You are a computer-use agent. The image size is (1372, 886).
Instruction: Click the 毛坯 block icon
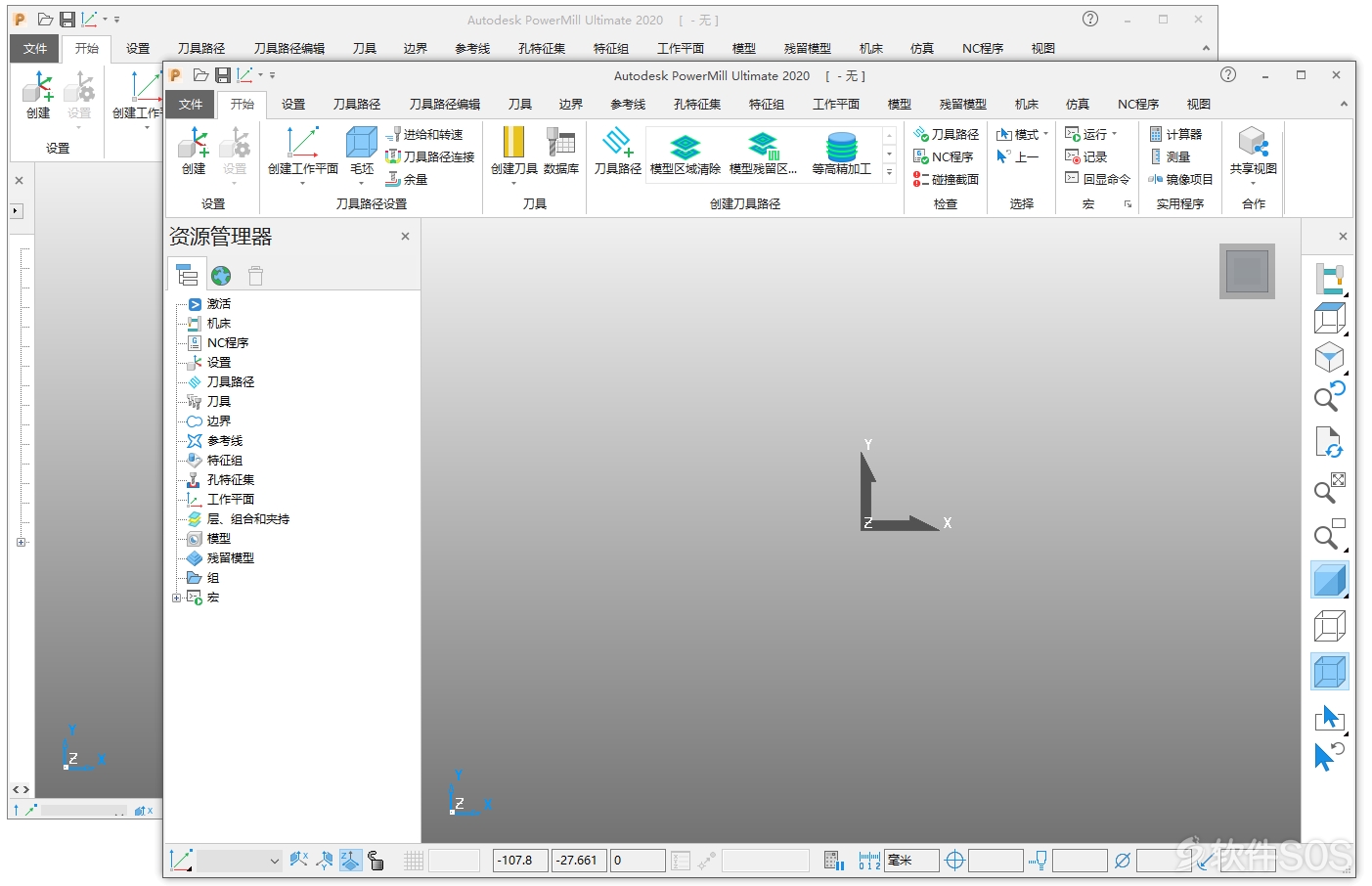362,151
